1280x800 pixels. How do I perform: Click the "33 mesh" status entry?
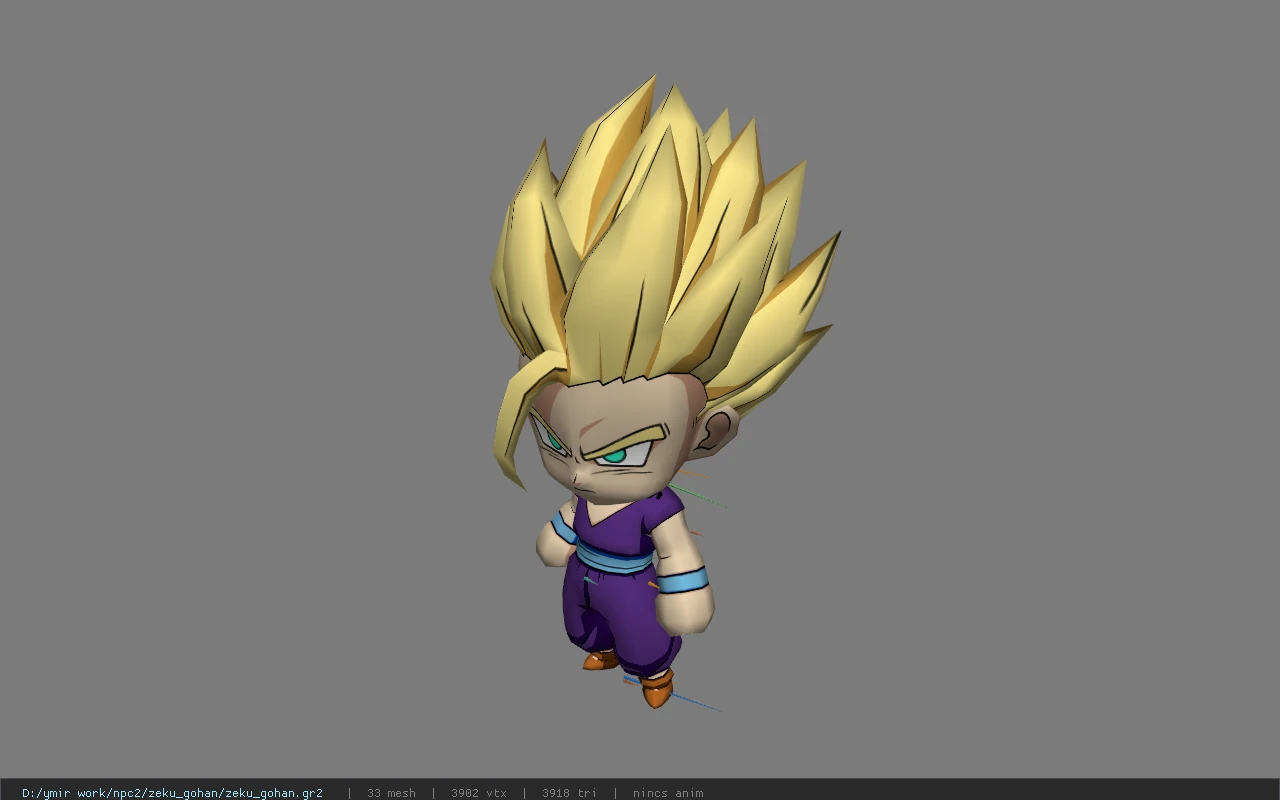391,793
